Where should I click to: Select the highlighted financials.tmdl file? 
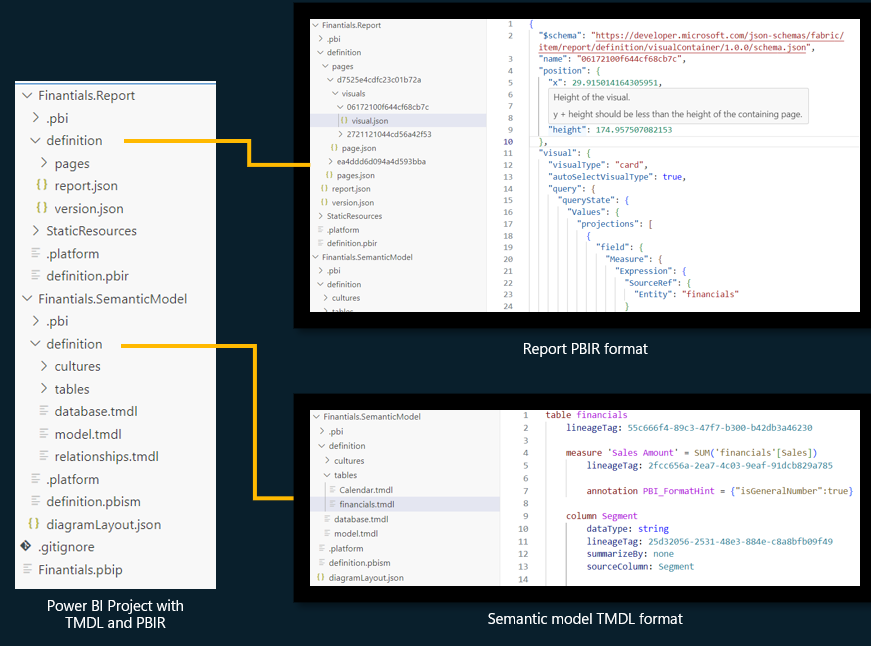coord(366,504)
